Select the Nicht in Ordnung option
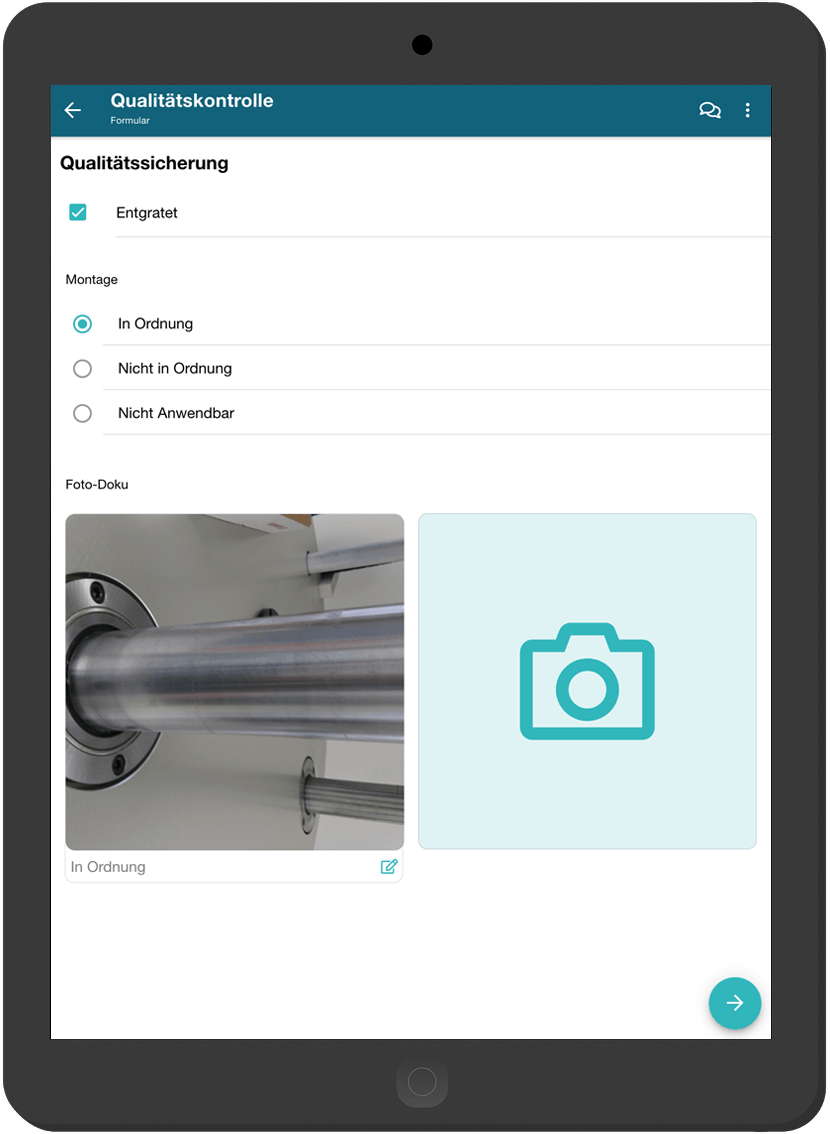This screenshot has width=830, height=1134. pos(82,369)
